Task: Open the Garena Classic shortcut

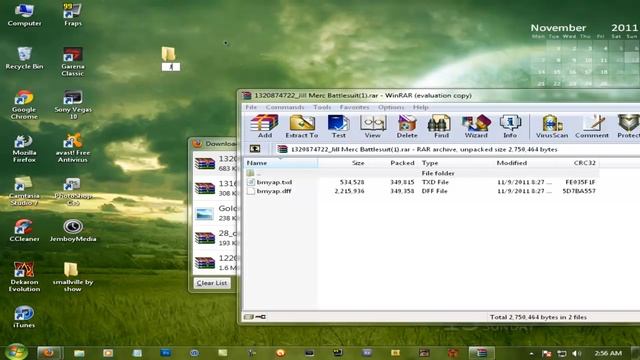Action: [x=73, y=61]
